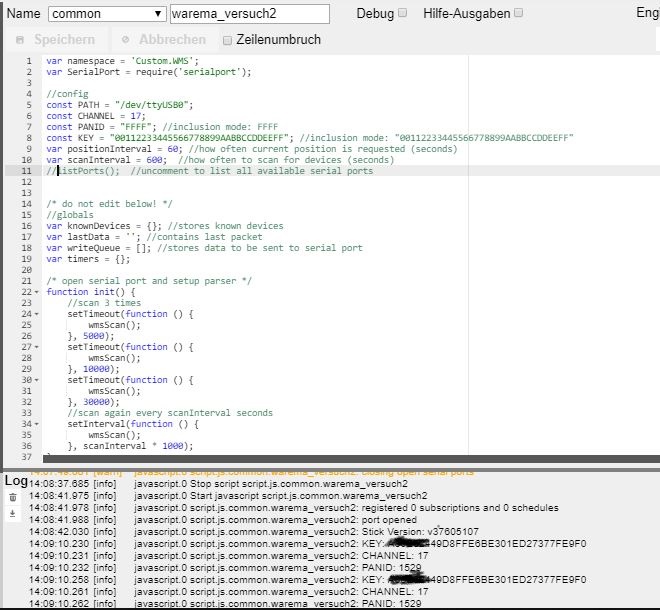Click the "//config" comment line
The image size is (660, 610).
point(67,94)
